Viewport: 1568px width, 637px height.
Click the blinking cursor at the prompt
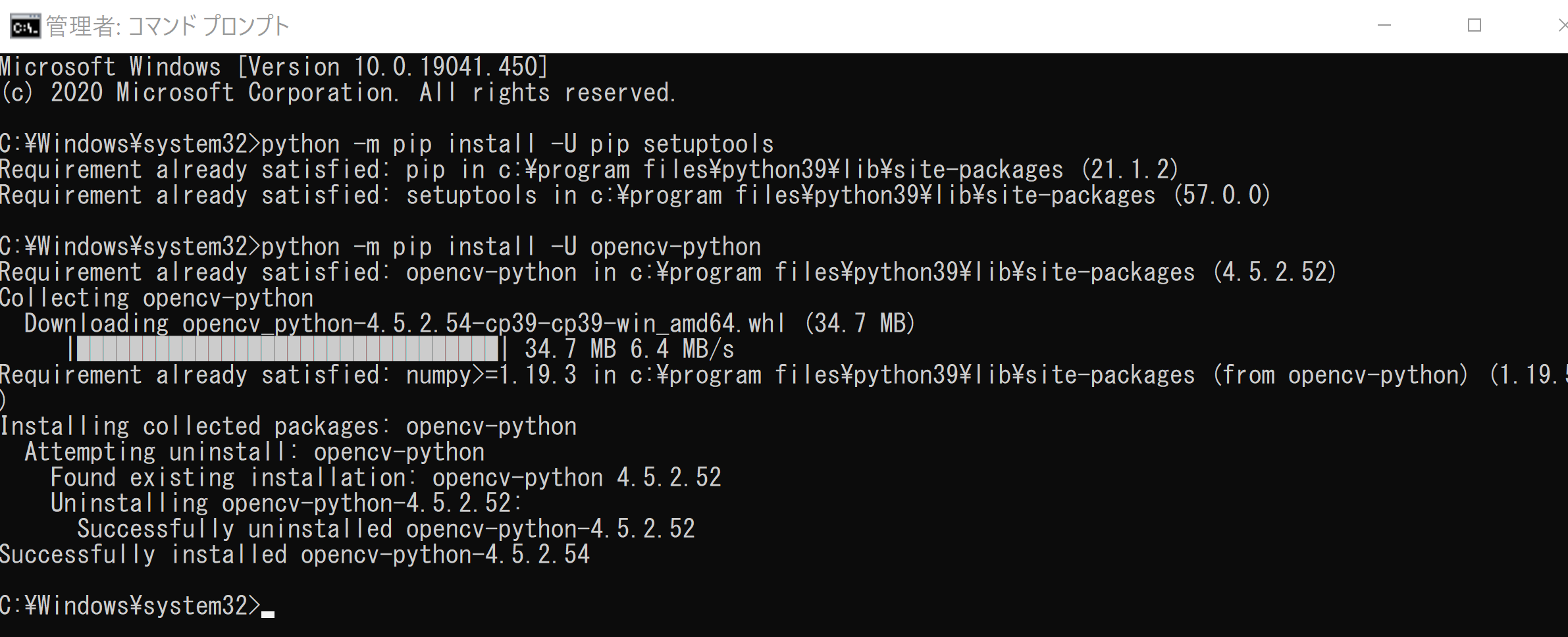[268, 615]
